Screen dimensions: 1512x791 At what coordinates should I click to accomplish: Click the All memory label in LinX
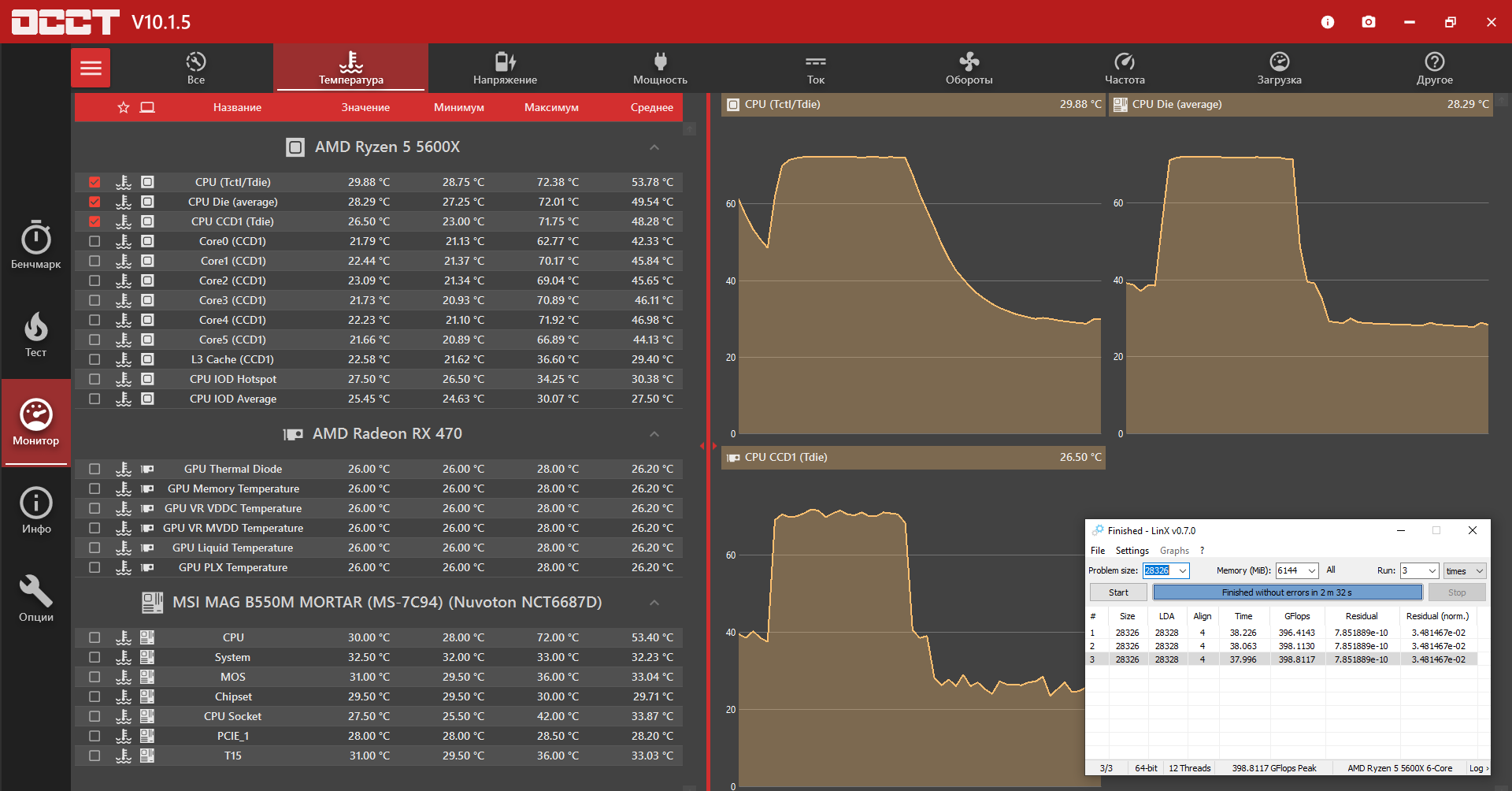1331,570
